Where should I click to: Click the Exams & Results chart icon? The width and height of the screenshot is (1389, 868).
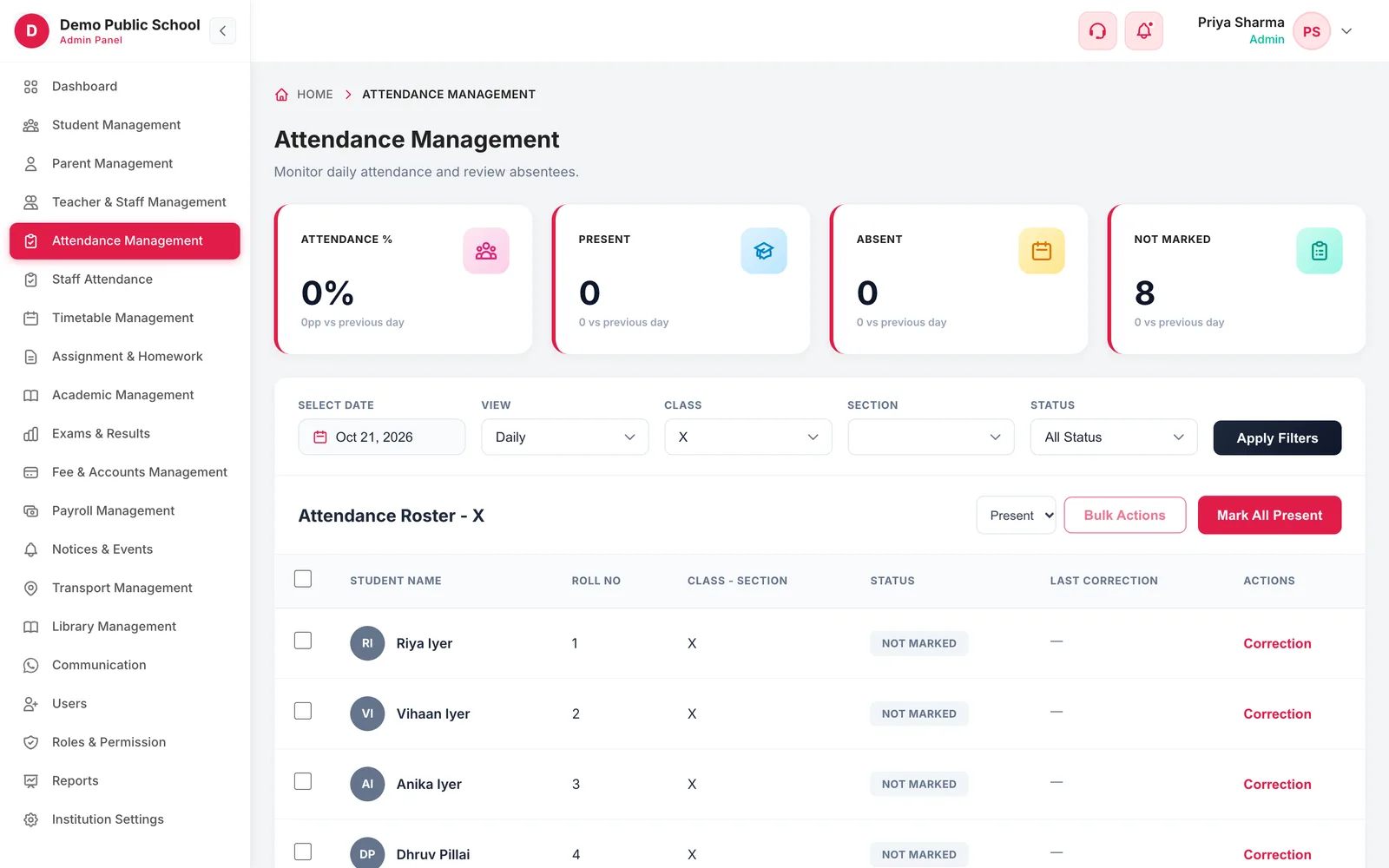click(x=31, y=434)
